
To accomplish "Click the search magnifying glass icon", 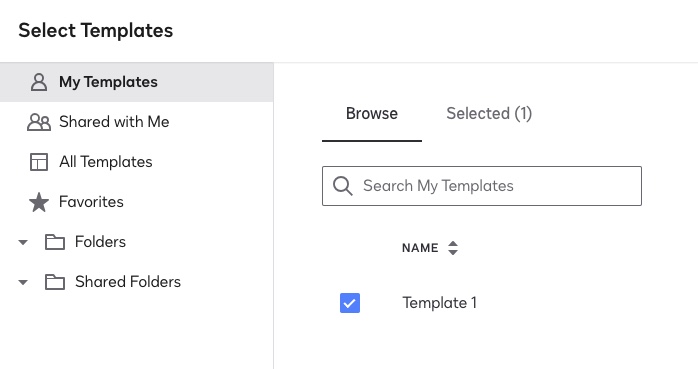I will tap(343, 186).
